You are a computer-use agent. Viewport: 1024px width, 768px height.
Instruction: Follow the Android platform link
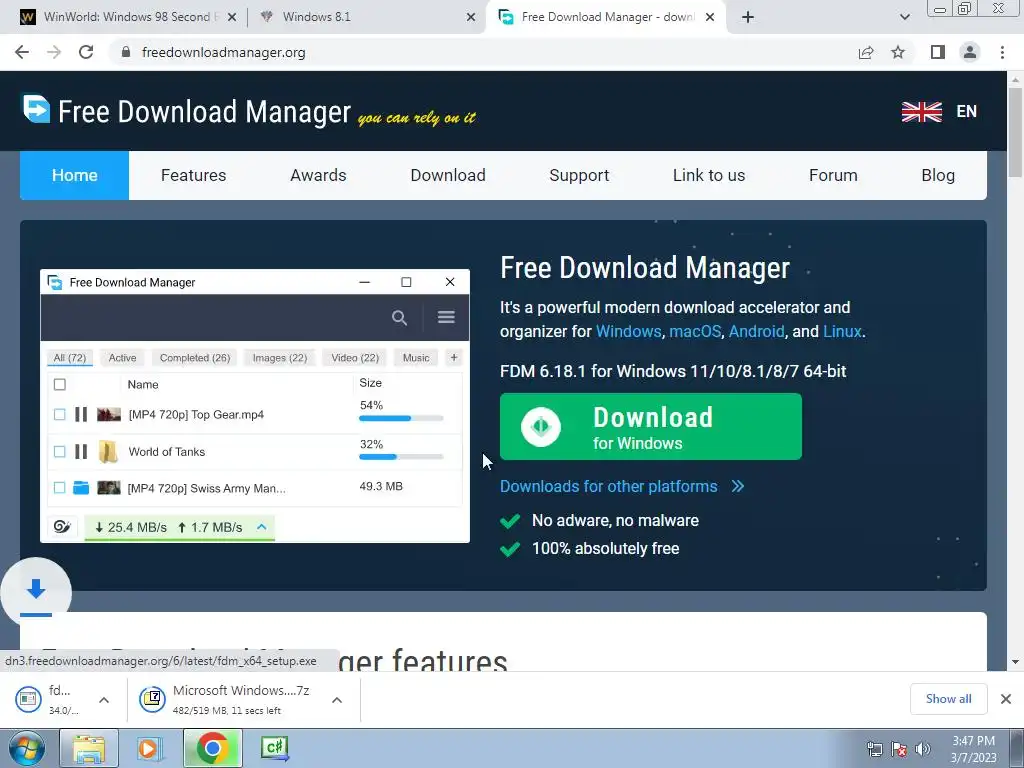coord(756,331)
